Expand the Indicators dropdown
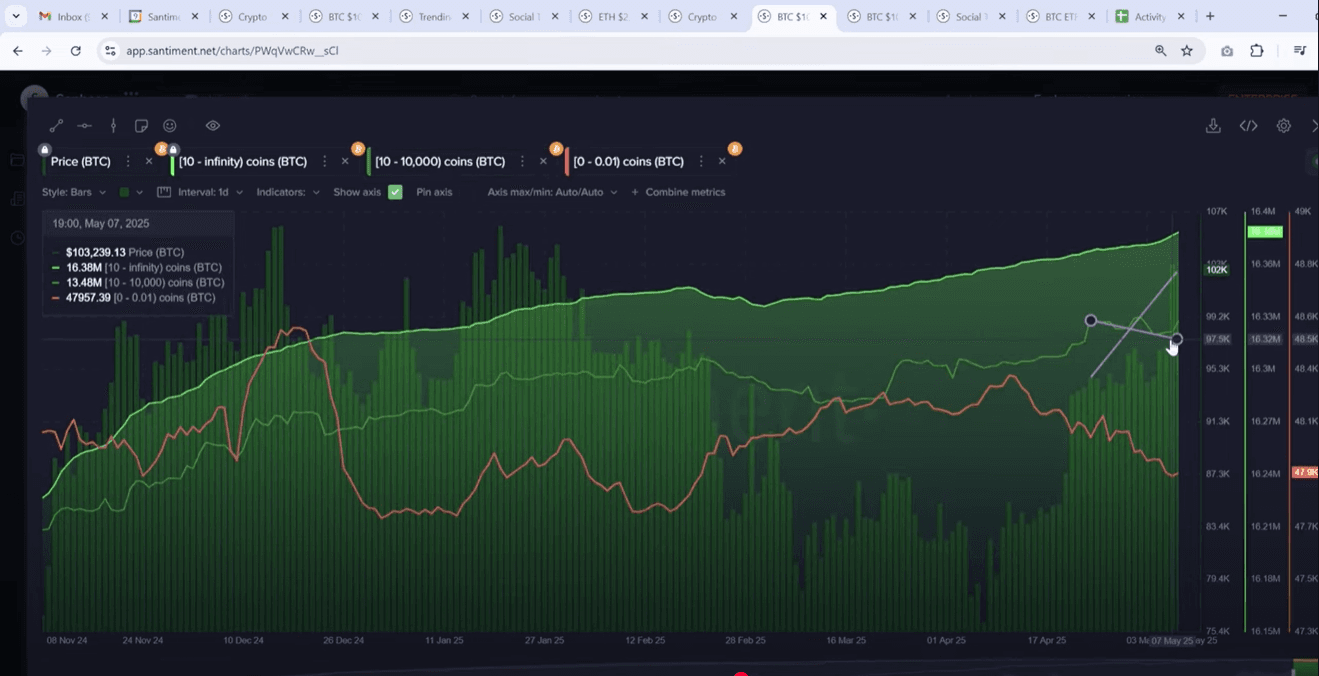This screenshot has width=1319, height=676. 288,192
